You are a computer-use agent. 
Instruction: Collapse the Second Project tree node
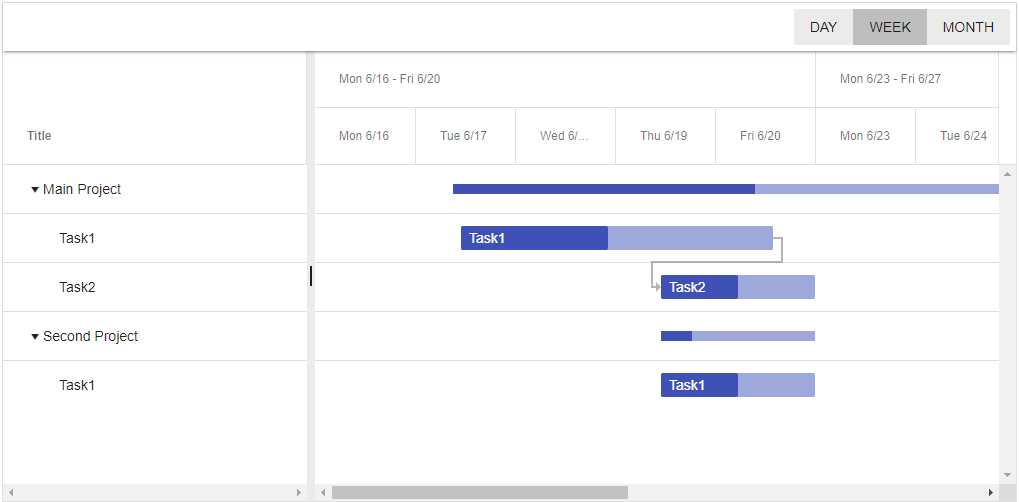[35, 337]
